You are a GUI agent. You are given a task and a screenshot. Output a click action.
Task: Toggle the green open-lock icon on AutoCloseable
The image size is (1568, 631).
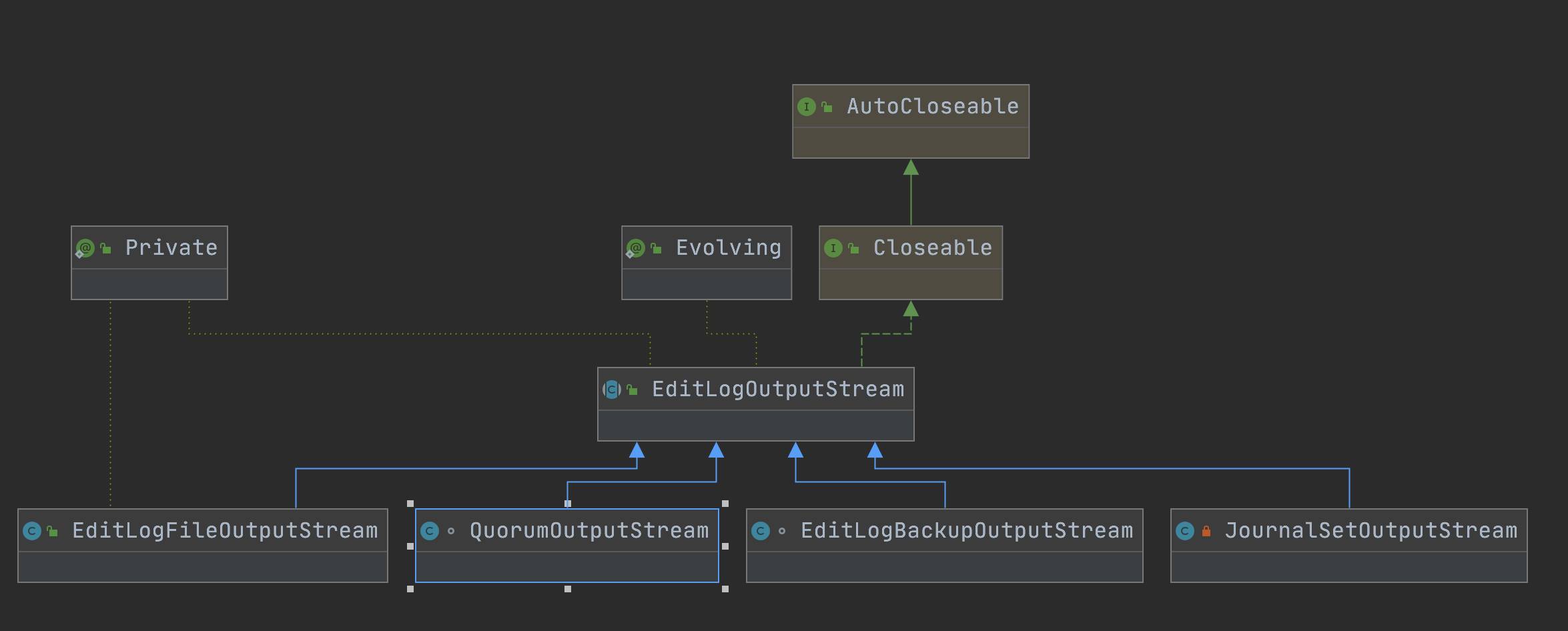click(x=827, y=105)
